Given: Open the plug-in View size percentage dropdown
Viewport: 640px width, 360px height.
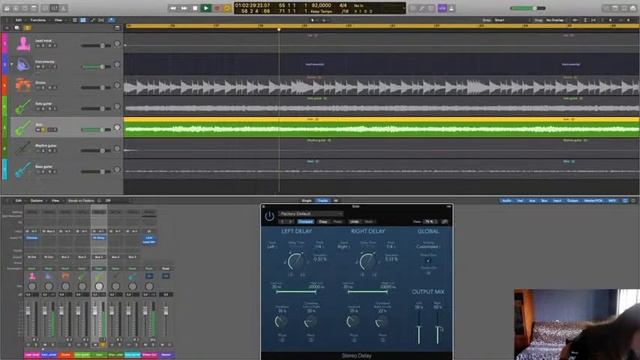Looking at the screenshot, I should click(430, 222).
